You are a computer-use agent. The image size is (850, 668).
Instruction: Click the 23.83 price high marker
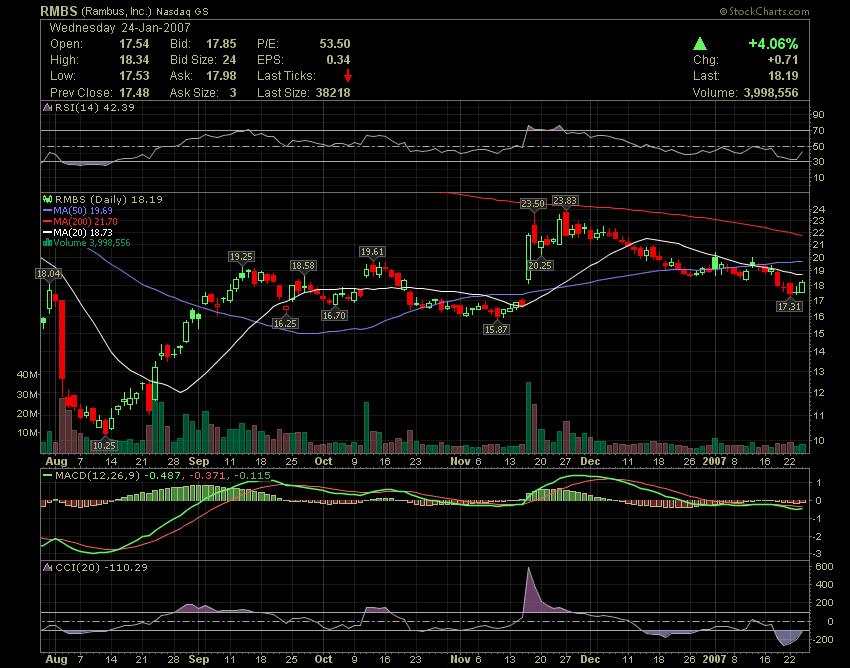pyautogui.click(x=565, y=201)
